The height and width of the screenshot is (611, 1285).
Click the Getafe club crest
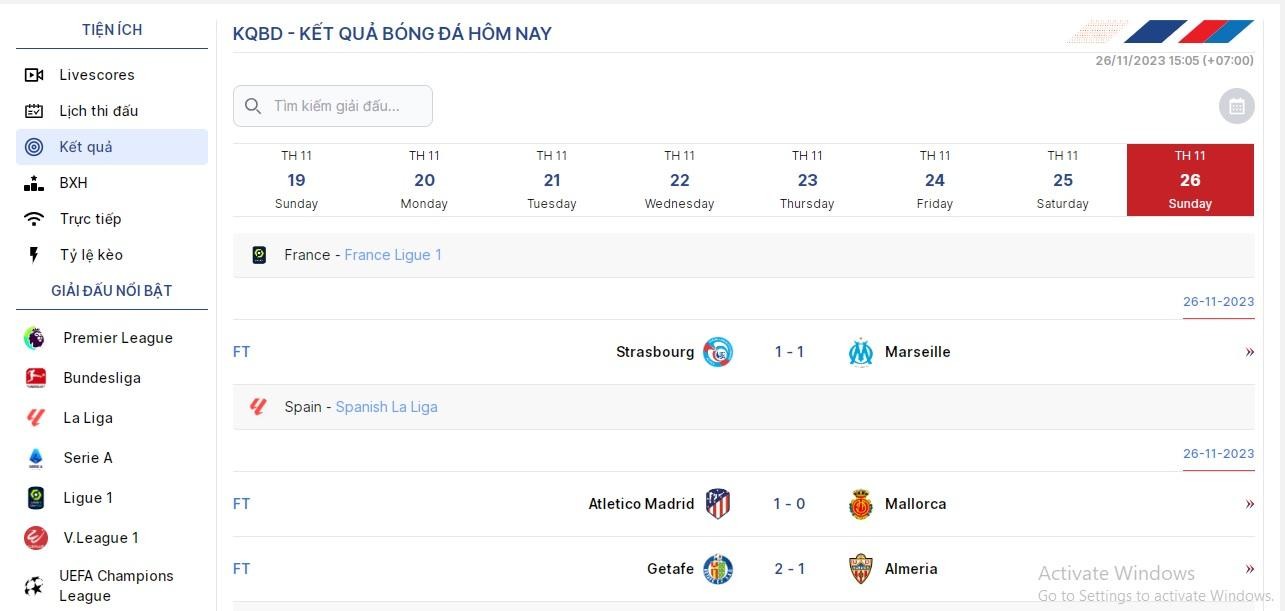point(717,569)
